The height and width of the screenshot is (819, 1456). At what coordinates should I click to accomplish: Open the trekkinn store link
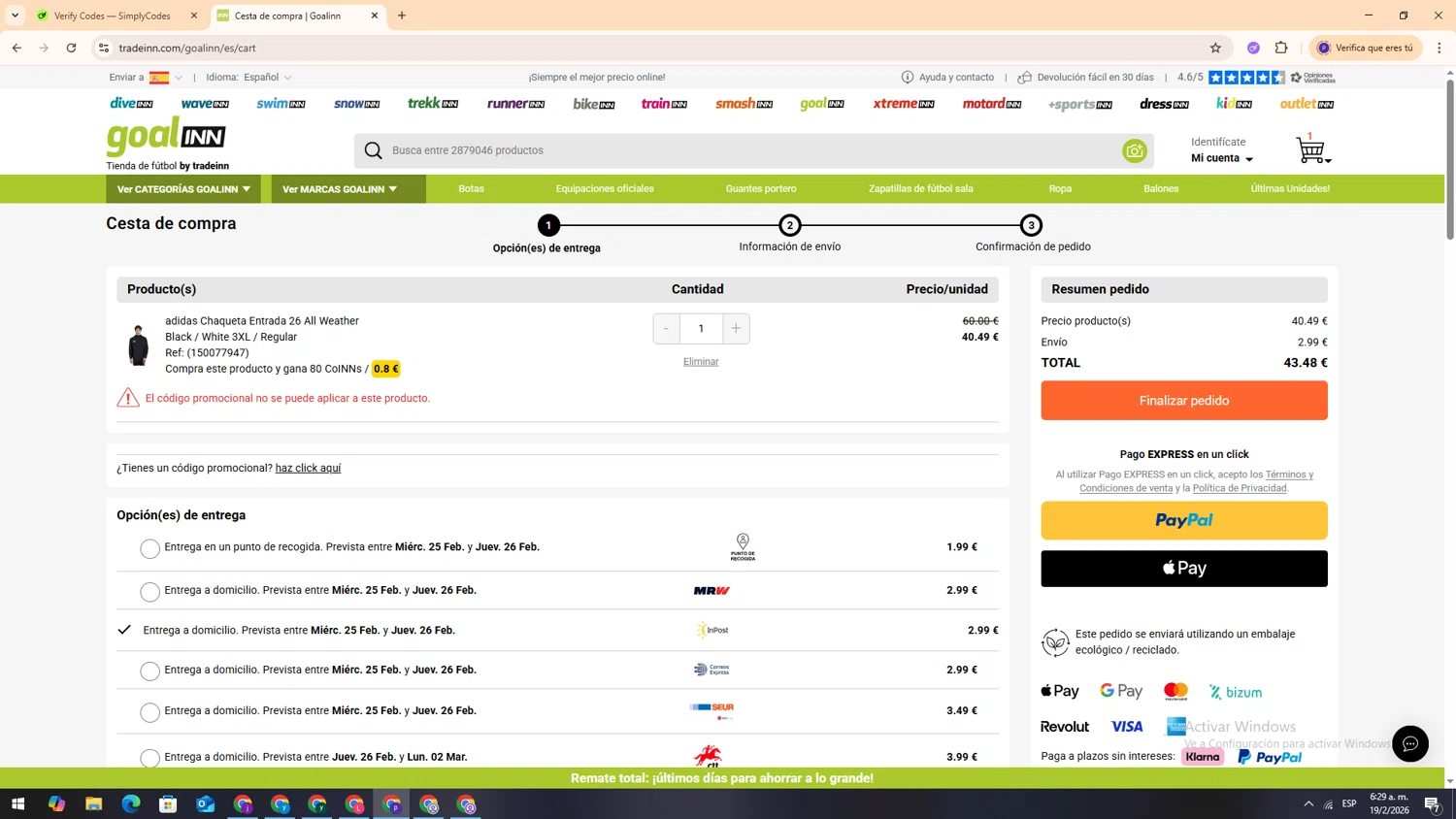point(433,103)
